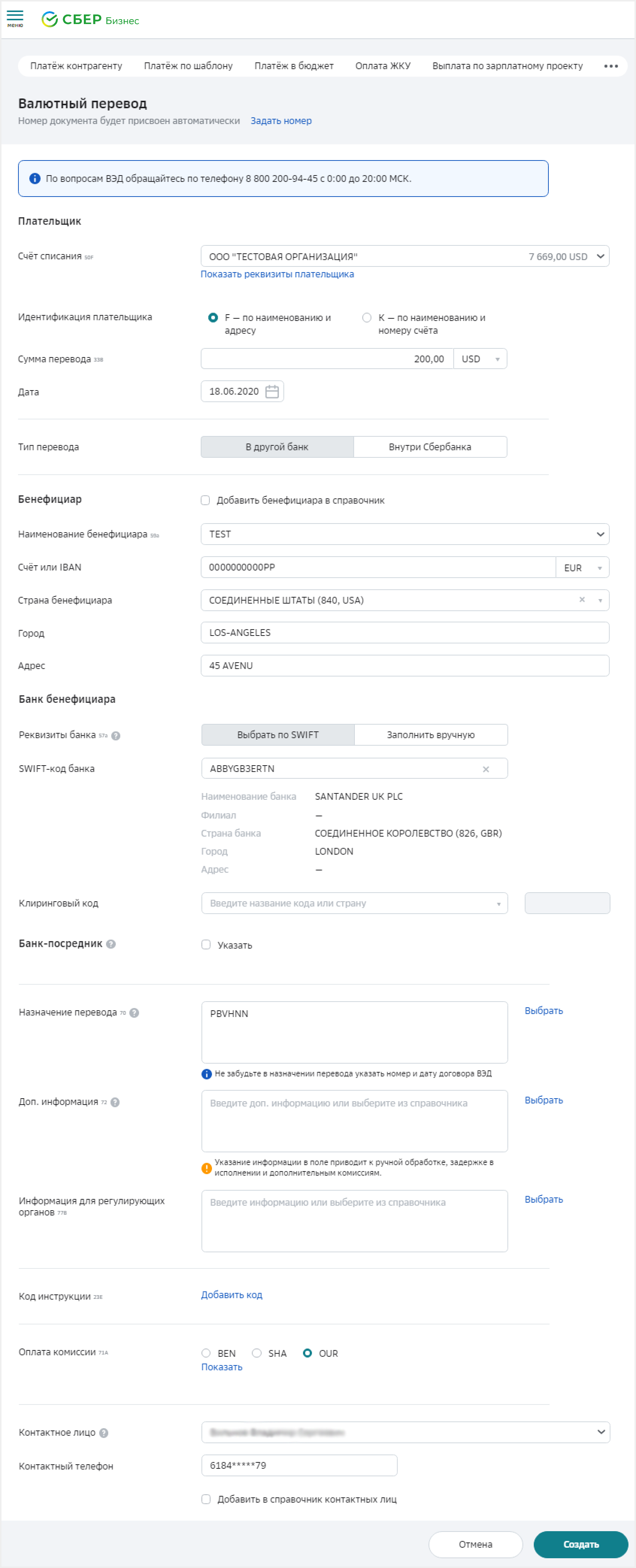This screenshot has width=636, height=1568.
Task: Open Платёж в бюджет tab
Action: click(x=293, y=66)
